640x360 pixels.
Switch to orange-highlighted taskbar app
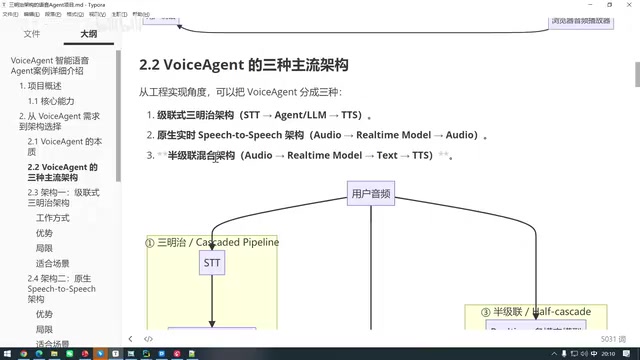(100, 353)
